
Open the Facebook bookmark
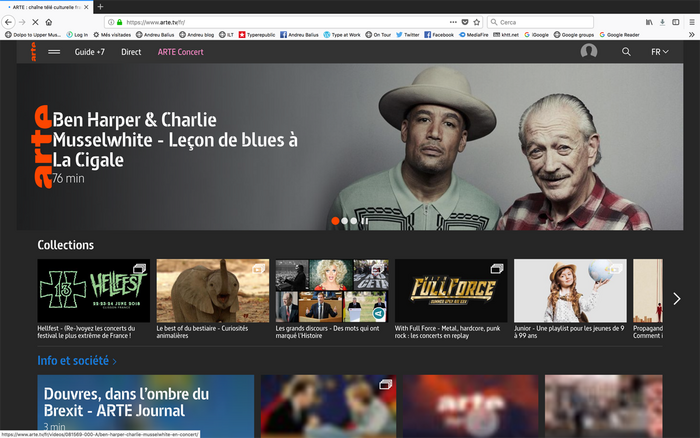(x=439, y=34)
